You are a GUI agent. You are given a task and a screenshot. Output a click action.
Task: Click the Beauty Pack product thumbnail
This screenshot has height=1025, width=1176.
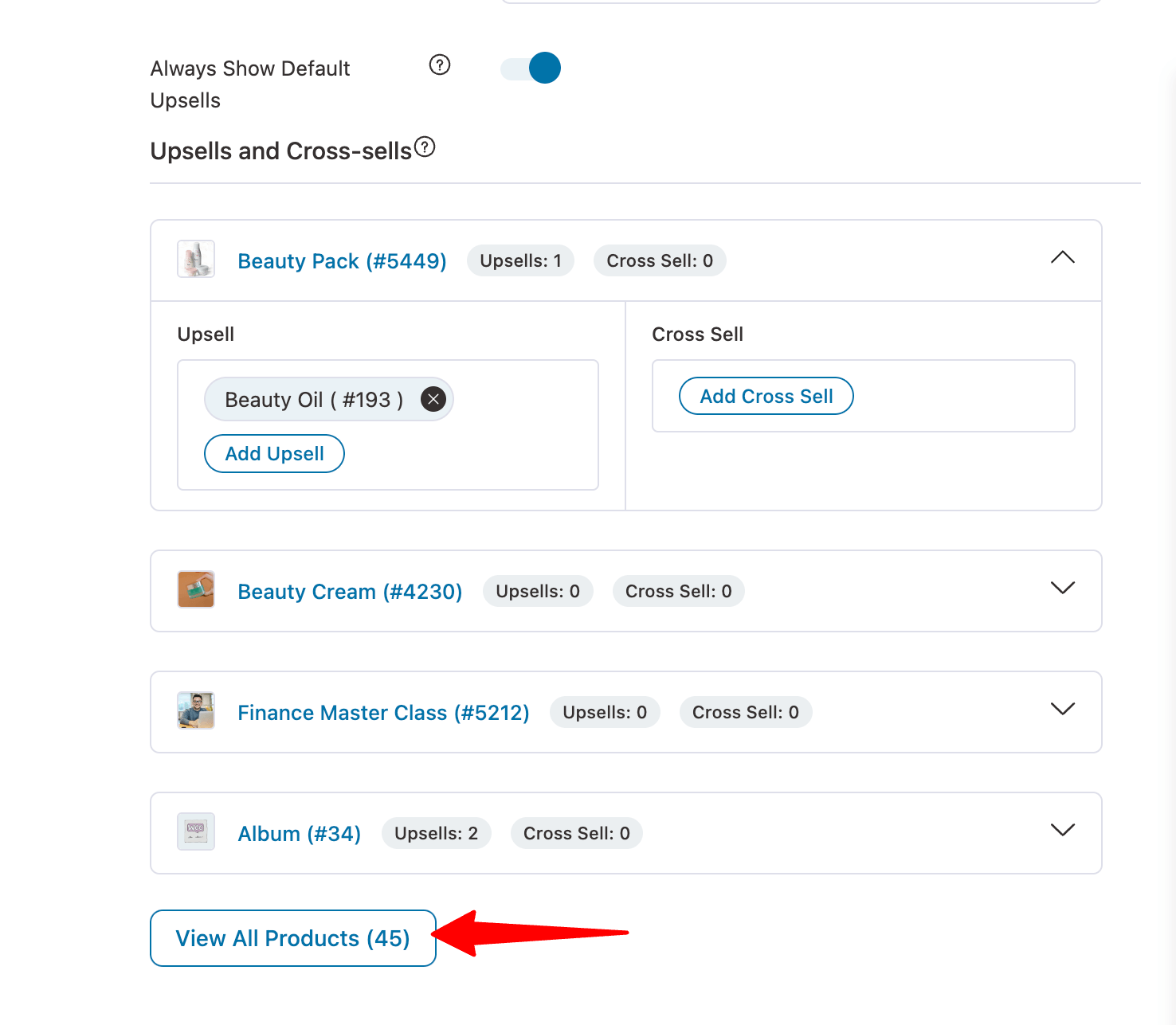(x=196, y=260)
